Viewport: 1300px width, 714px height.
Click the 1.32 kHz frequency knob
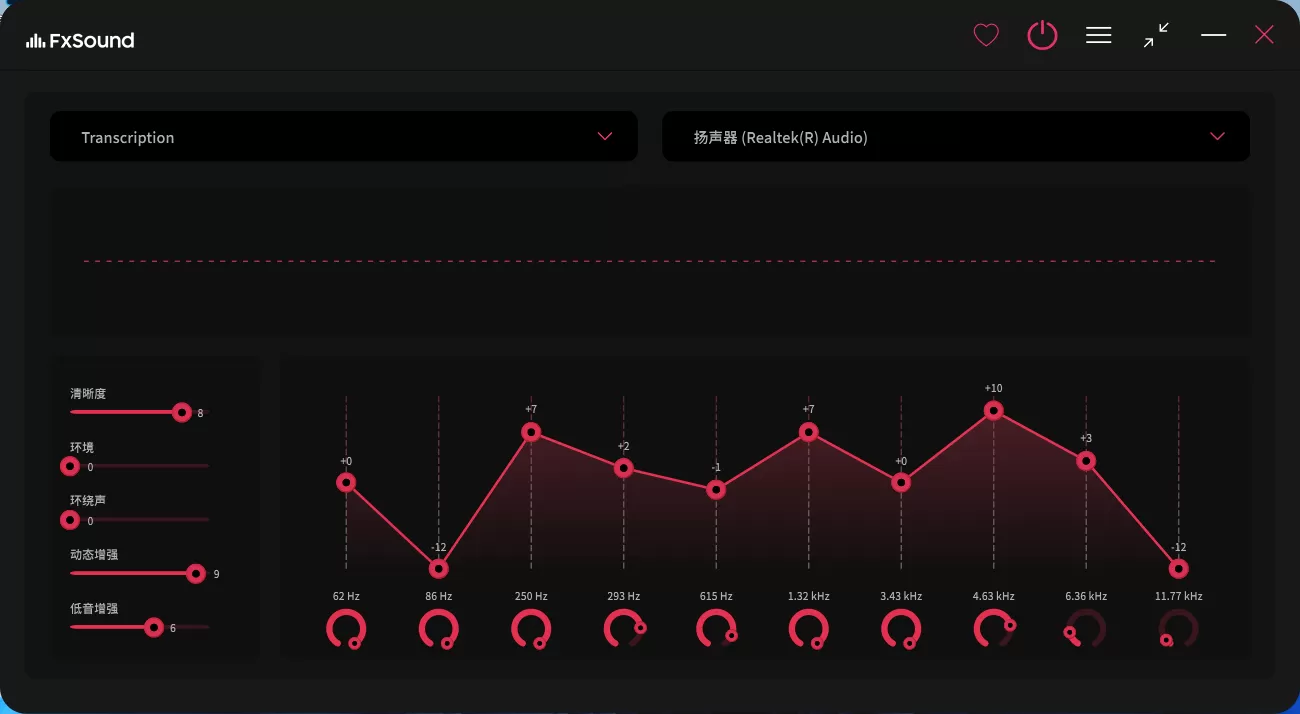(808, 629)
